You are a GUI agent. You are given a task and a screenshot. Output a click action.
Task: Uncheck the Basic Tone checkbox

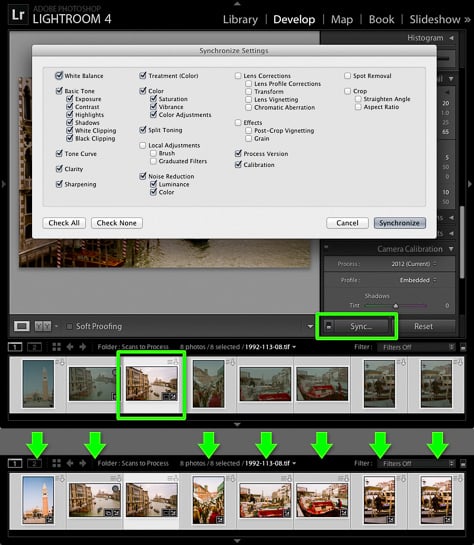coord(59,91)
